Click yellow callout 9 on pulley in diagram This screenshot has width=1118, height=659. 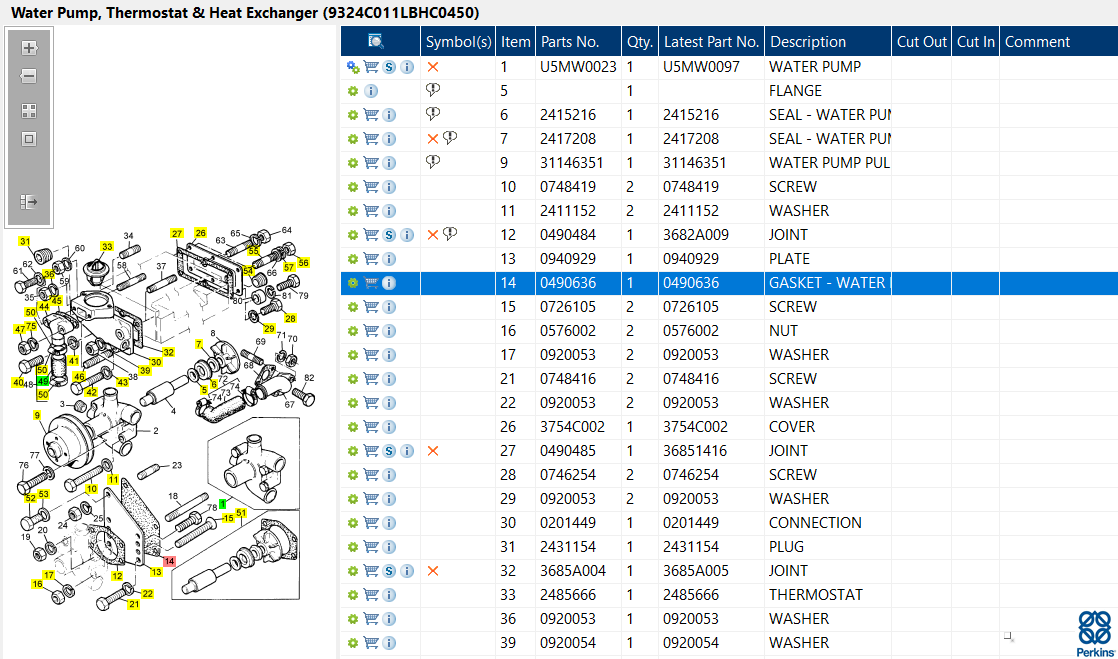pos(36,415)
